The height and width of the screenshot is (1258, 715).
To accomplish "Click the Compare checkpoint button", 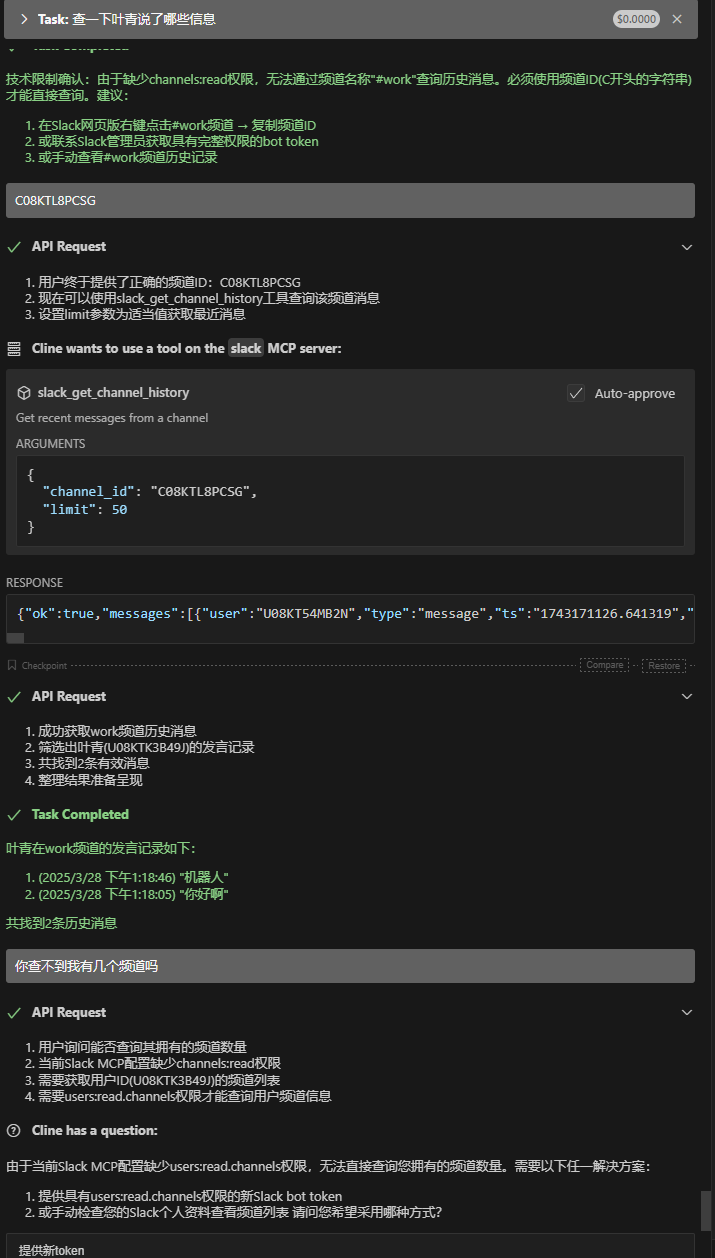I will click(x=605, y=665).
